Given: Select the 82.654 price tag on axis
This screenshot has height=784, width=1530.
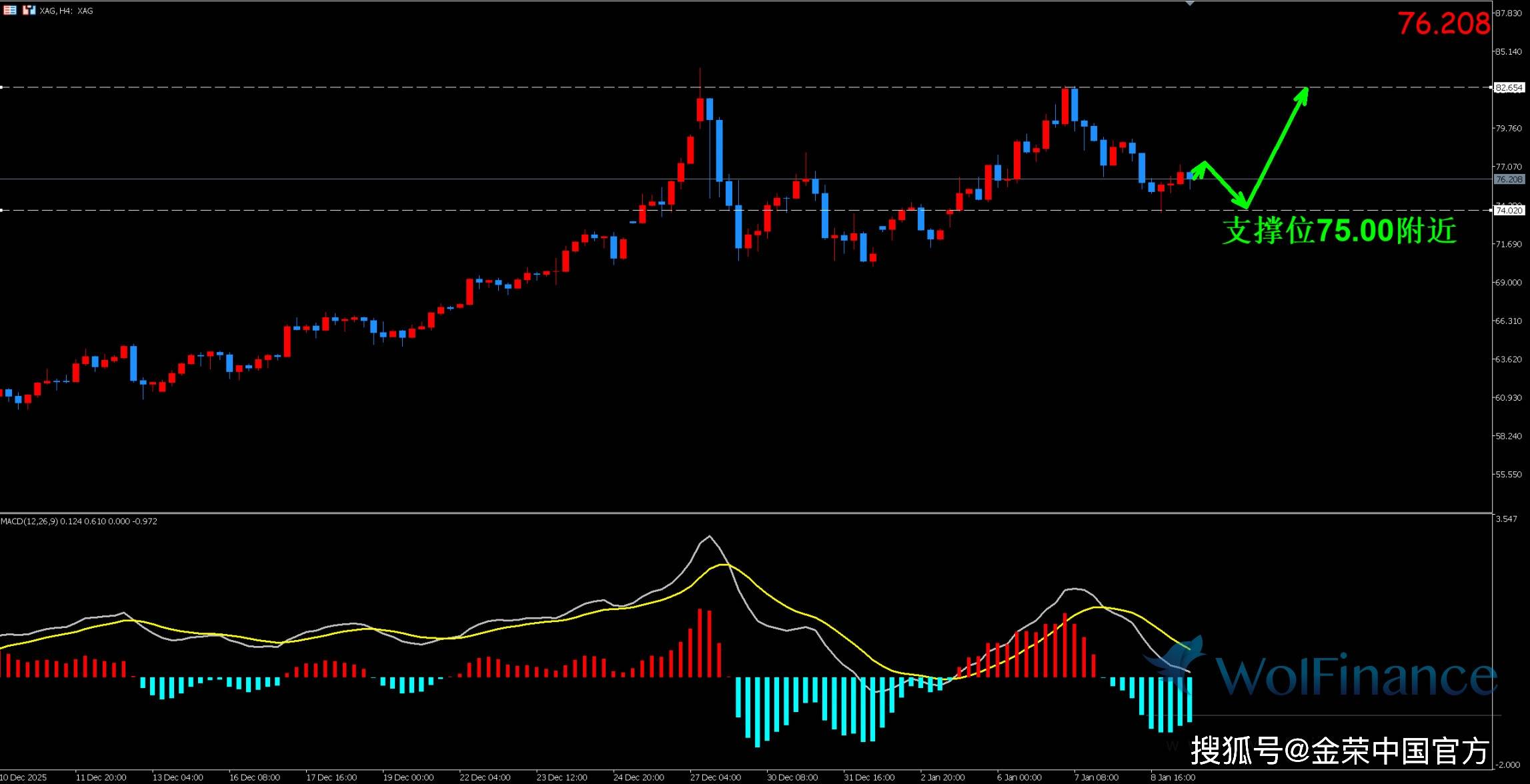Looking at the screenshot, I should [x=1509, y=87].
